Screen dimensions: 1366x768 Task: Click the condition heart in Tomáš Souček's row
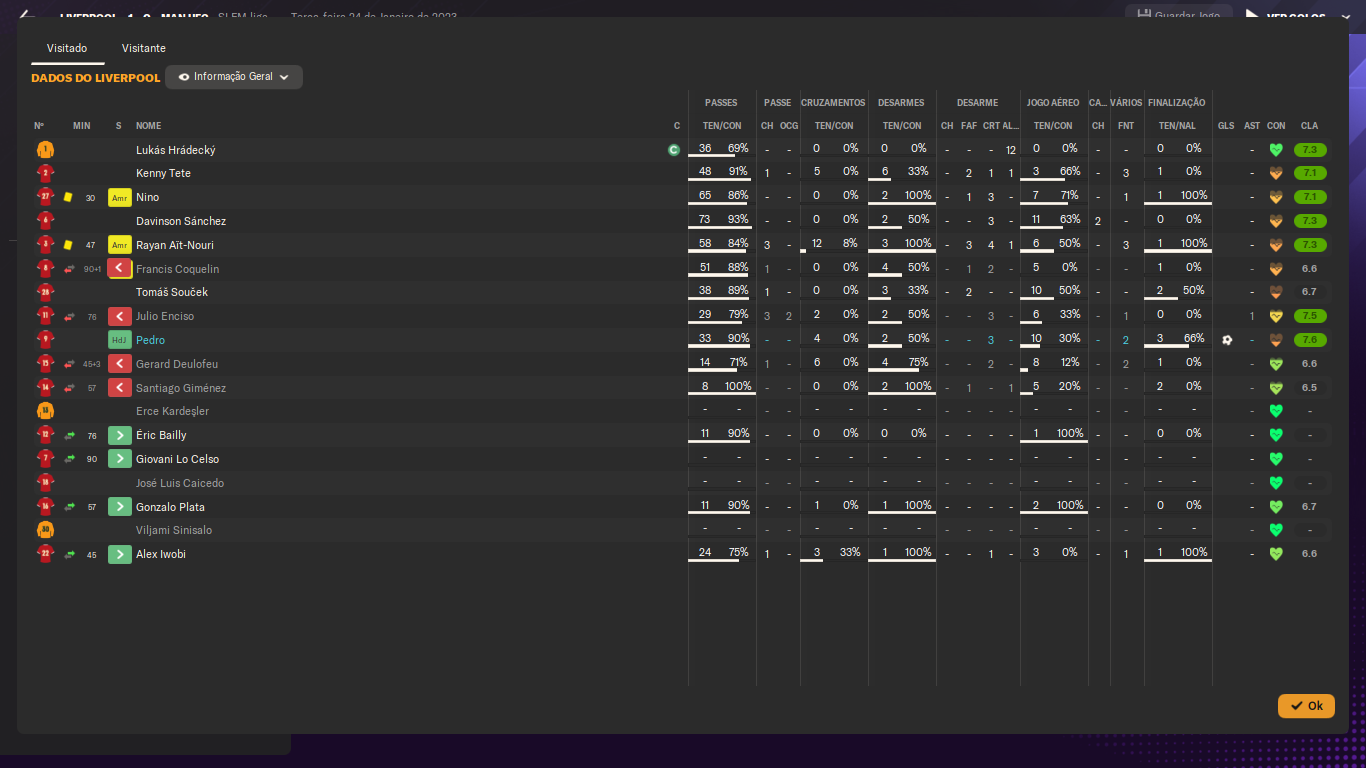pos(1276,293)
